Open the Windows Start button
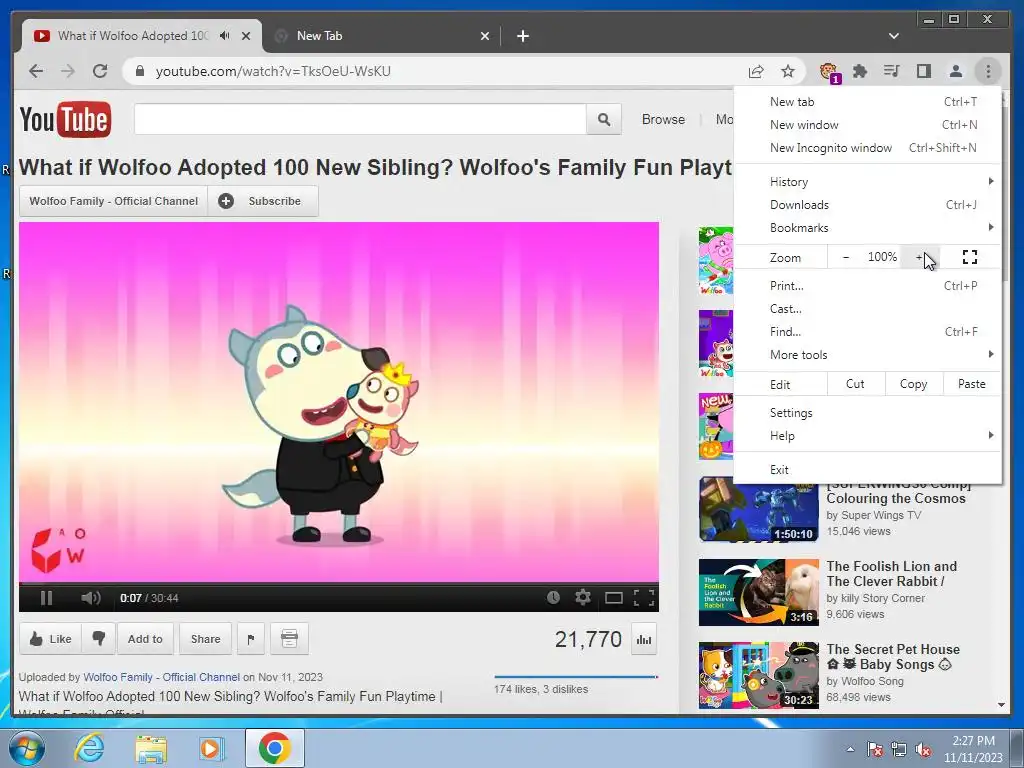The width and height of the screenshot is (1024, 768). coord(26,748)
